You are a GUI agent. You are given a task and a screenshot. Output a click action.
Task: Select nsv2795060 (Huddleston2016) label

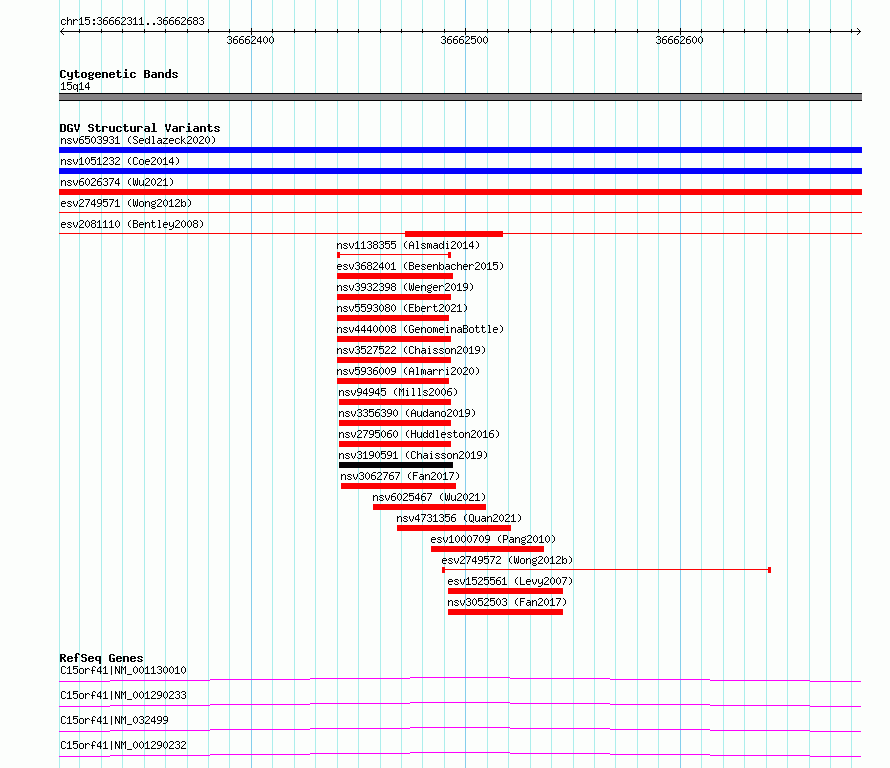tap(419, 434)
